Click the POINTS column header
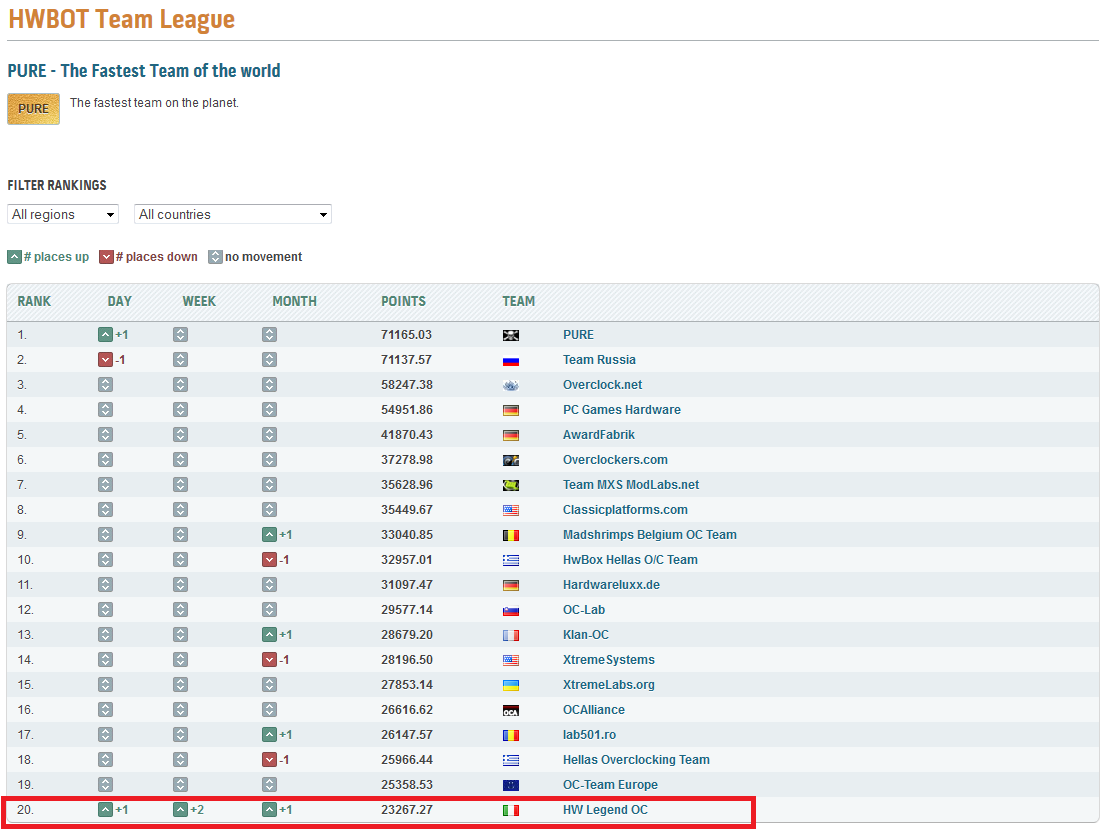The image size is (1110, 829). point(404,302)
